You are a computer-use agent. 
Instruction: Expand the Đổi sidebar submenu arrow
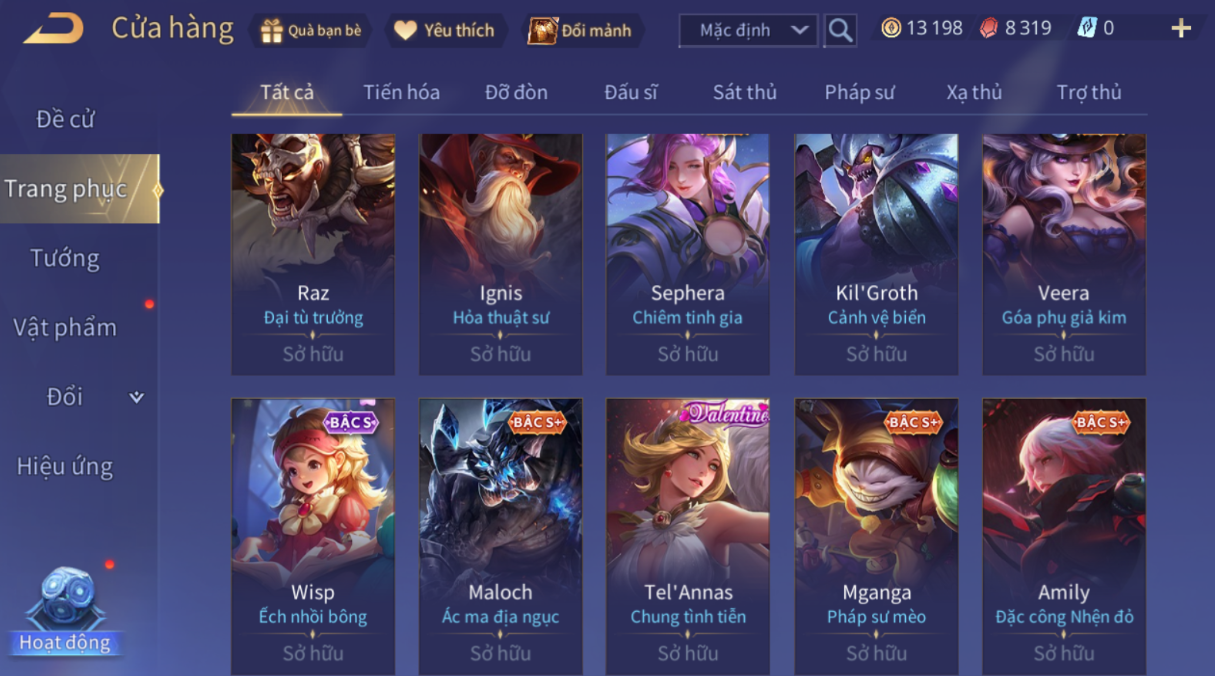pyautogui.click(x=137, y=397)
